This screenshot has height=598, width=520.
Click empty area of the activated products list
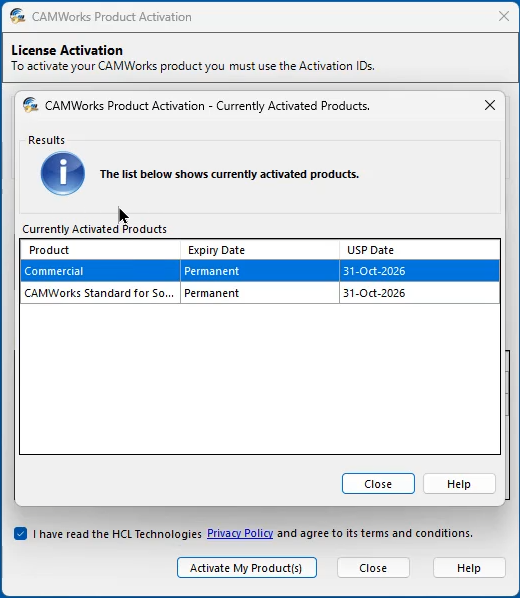coord(260,379)
